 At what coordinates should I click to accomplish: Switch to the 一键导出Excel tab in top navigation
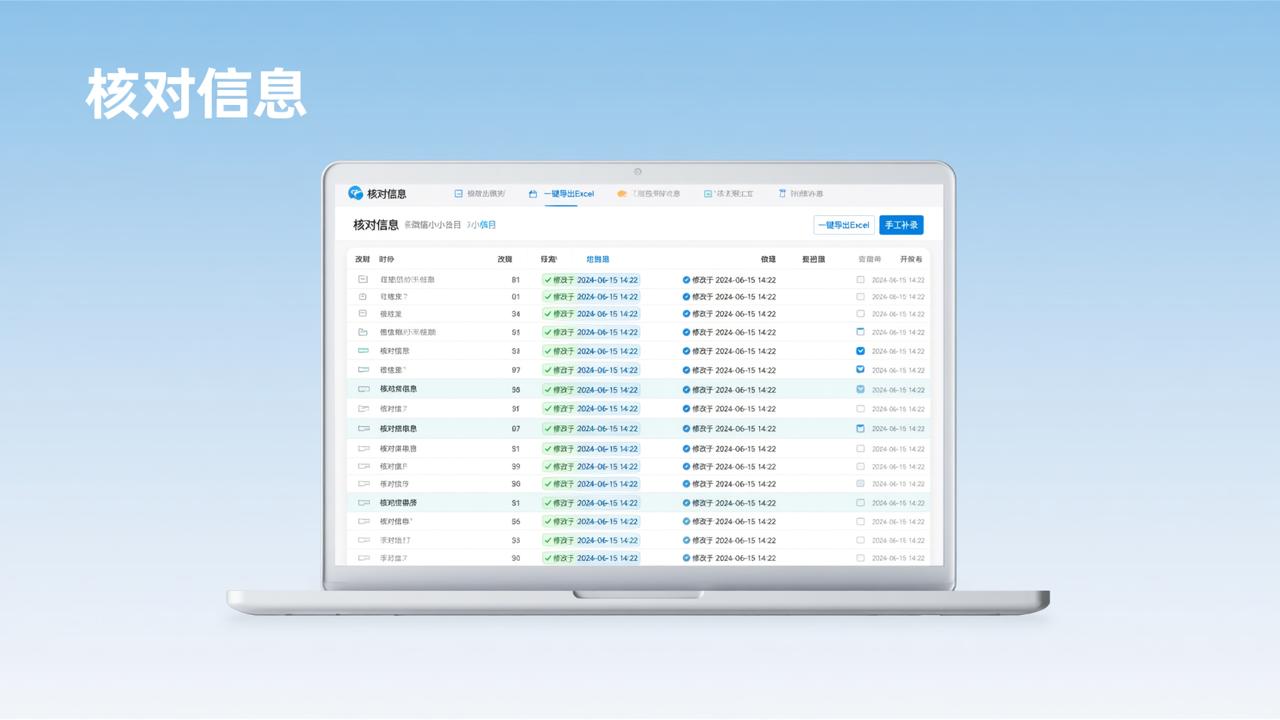(x=561, y=194)
